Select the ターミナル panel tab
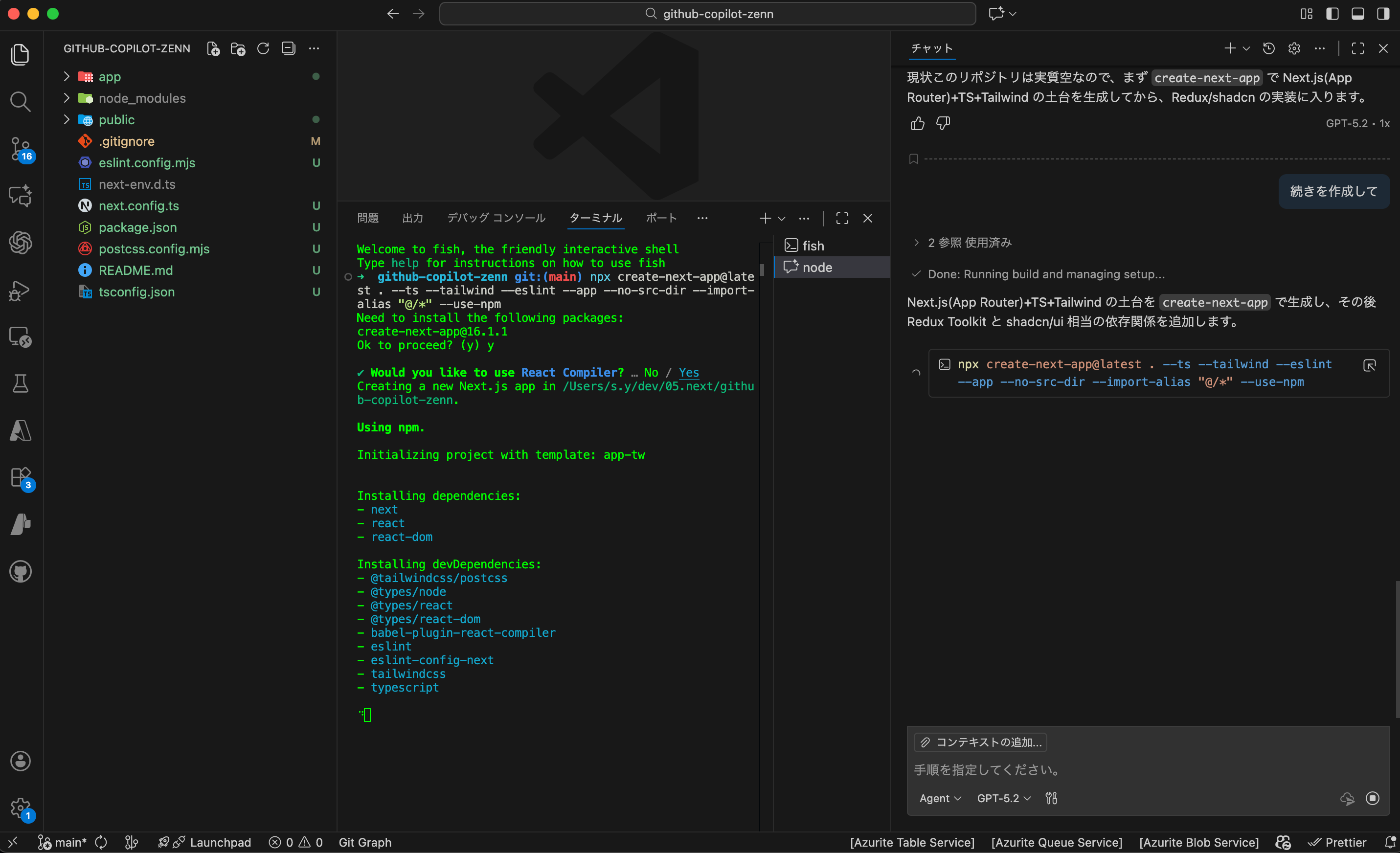Screen dimensions: 1400x853 tap(596, 218)
